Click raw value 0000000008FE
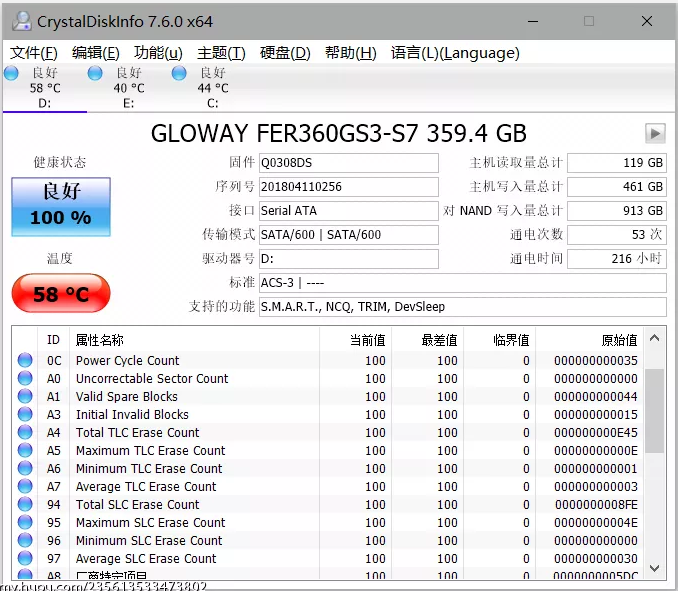 click(x=596, y=505)
